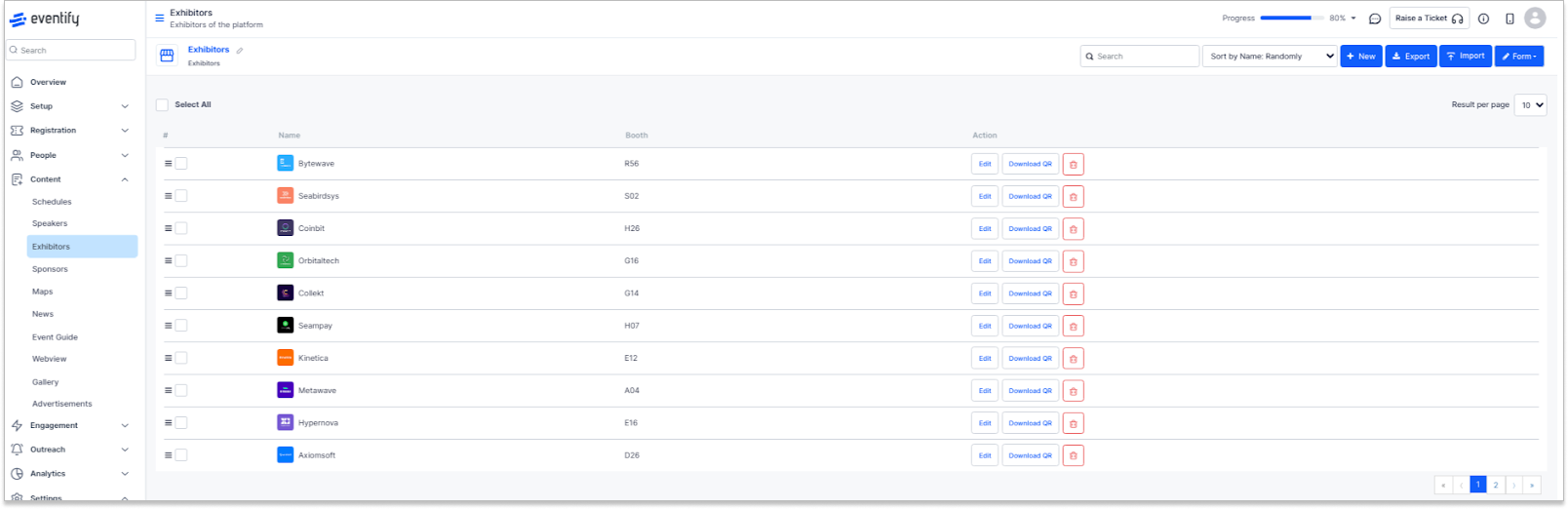Viewport: 1568px width, 509px height.
Task: Click the info circle icon in header
Action: click(1483, 19)
